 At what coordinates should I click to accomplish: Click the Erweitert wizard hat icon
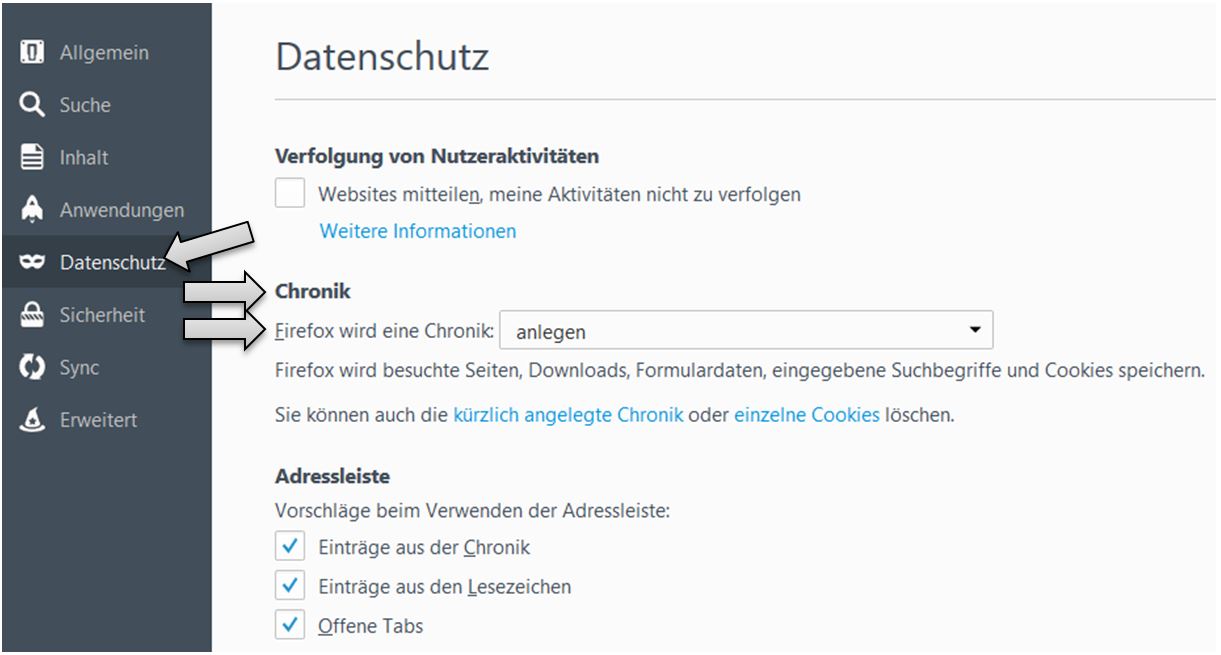pyautogui.click(x=32, y=420)
